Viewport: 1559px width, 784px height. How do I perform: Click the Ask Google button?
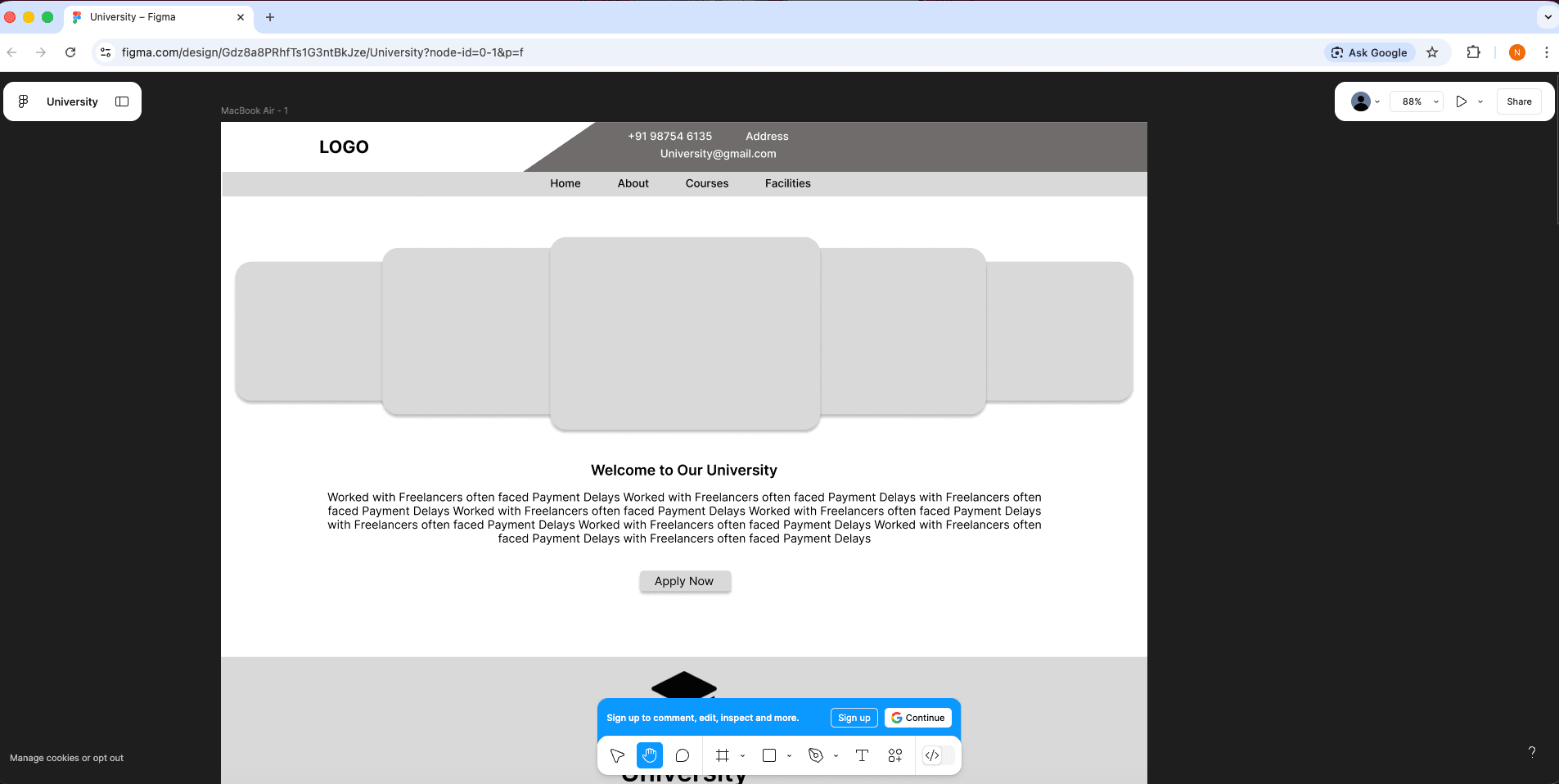(1370, 52)
